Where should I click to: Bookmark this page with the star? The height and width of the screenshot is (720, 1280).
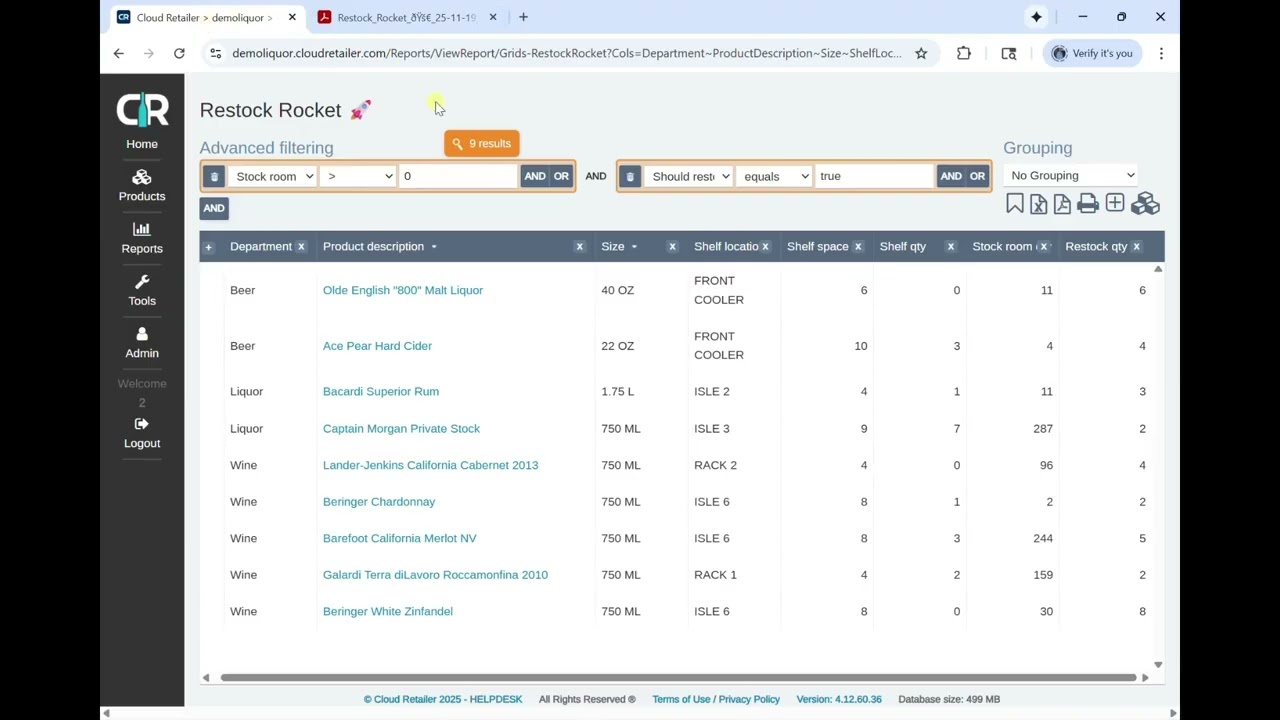click(x=921, y=53)
